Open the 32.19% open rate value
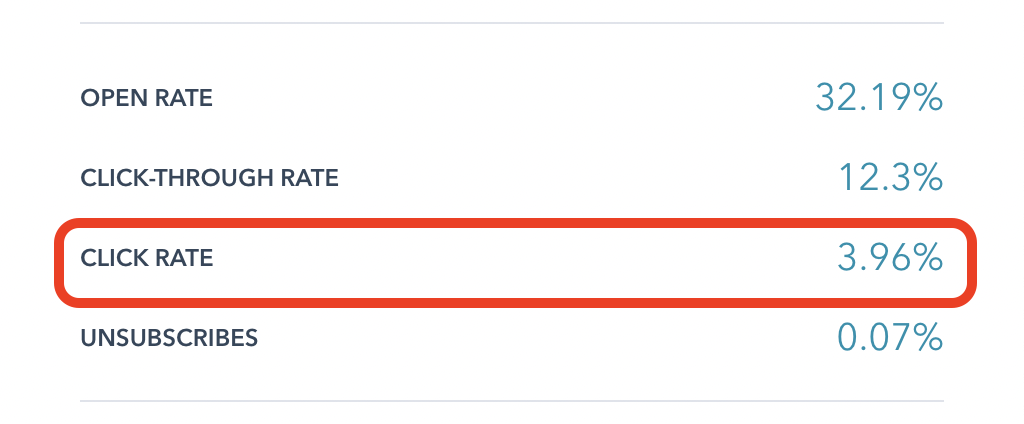Screen dimensions: 1024x424 pos(878,97)
